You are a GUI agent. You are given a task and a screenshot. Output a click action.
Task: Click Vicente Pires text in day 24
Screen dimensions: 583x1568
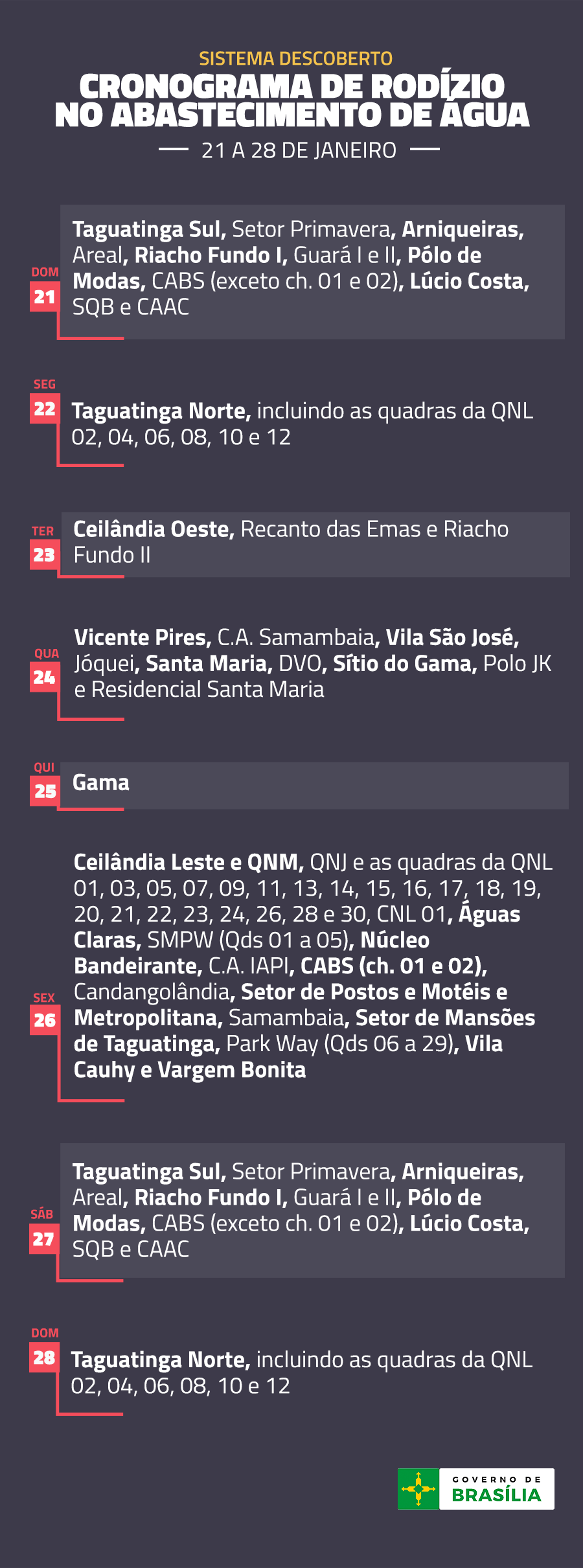(143, 638)
